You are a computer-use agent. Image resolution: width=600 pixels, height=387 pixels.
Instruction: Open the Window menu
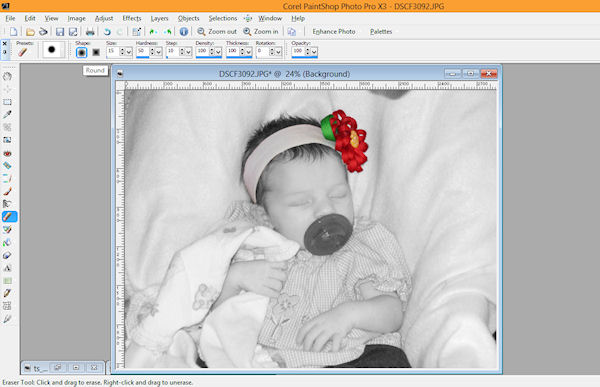270,18
